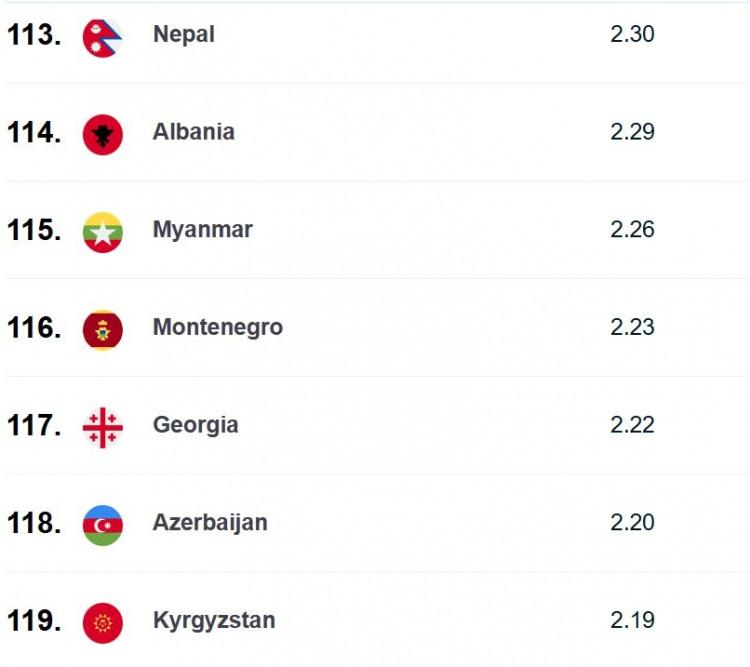This screenshot has height=667, width=750.
Task: Click the Azerbaijan flag icon
Action: click(102, 525)
